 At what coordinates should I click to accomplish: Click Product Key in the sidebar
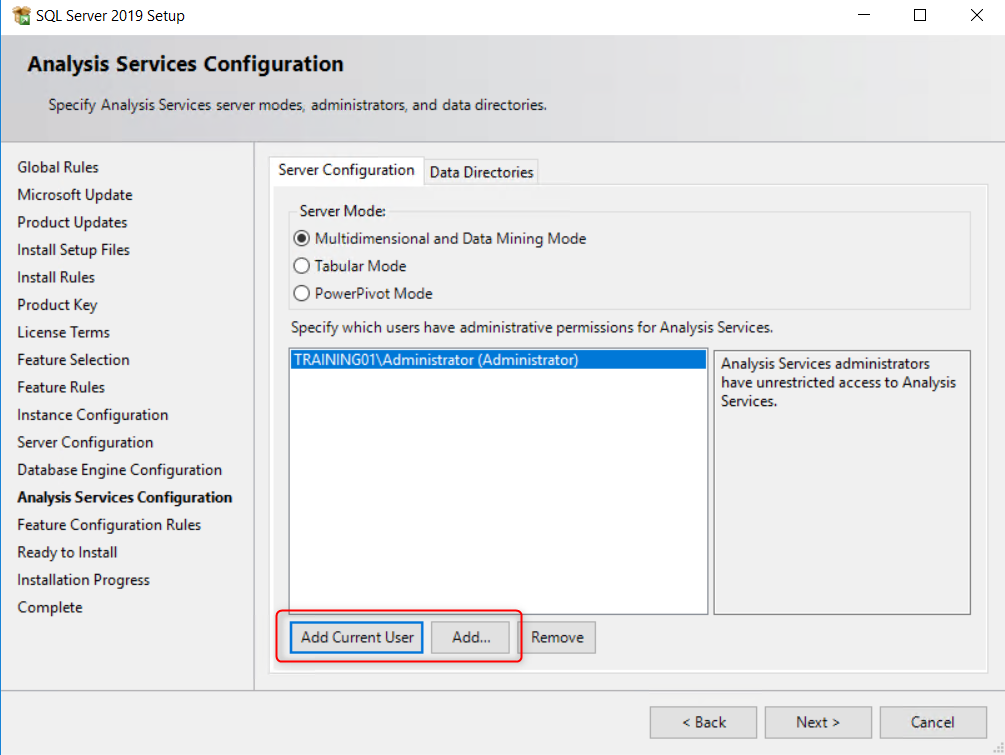[57, 305]
